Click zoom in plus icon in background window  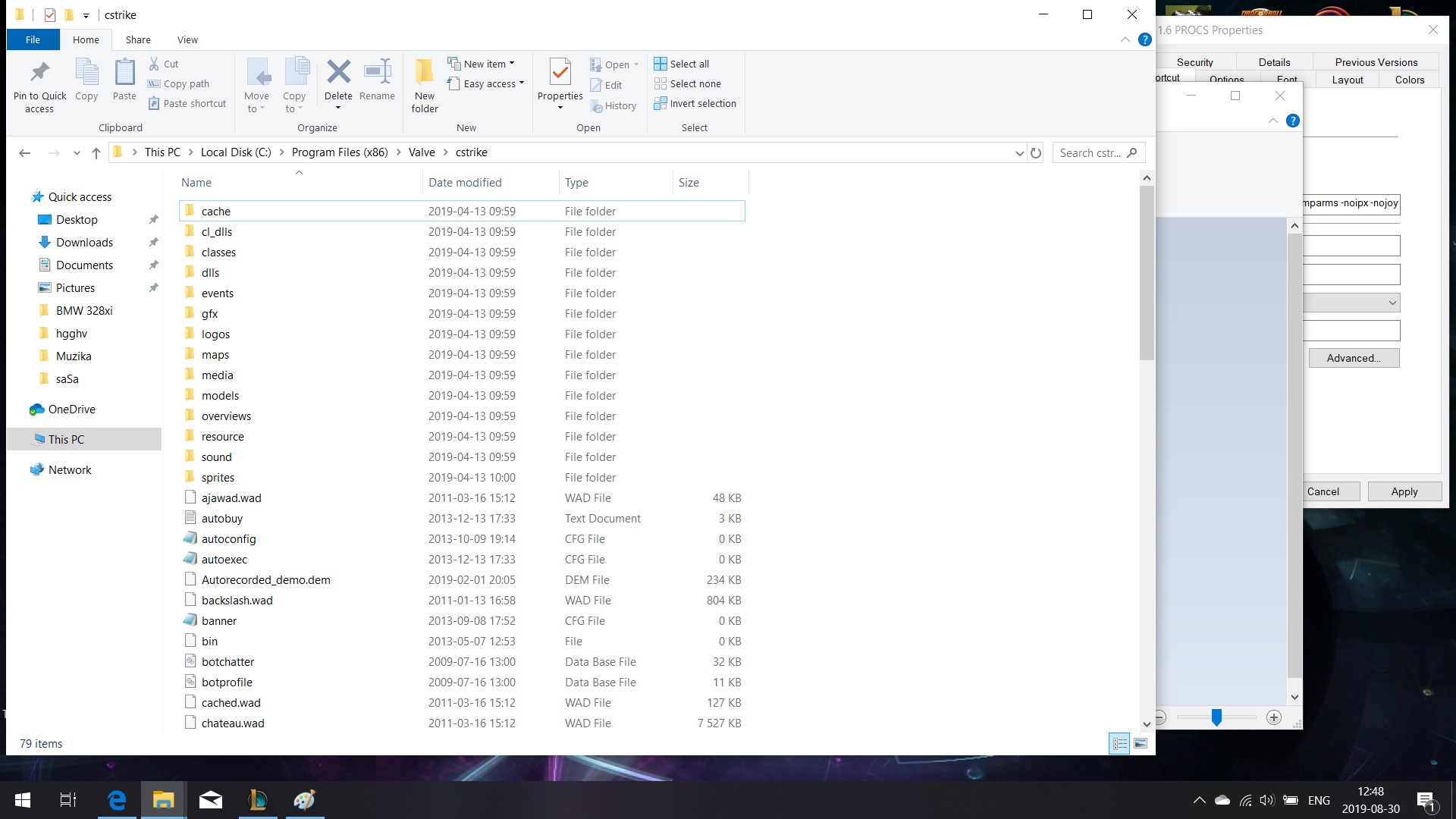pyautogui.click(x=1274, y=717)
